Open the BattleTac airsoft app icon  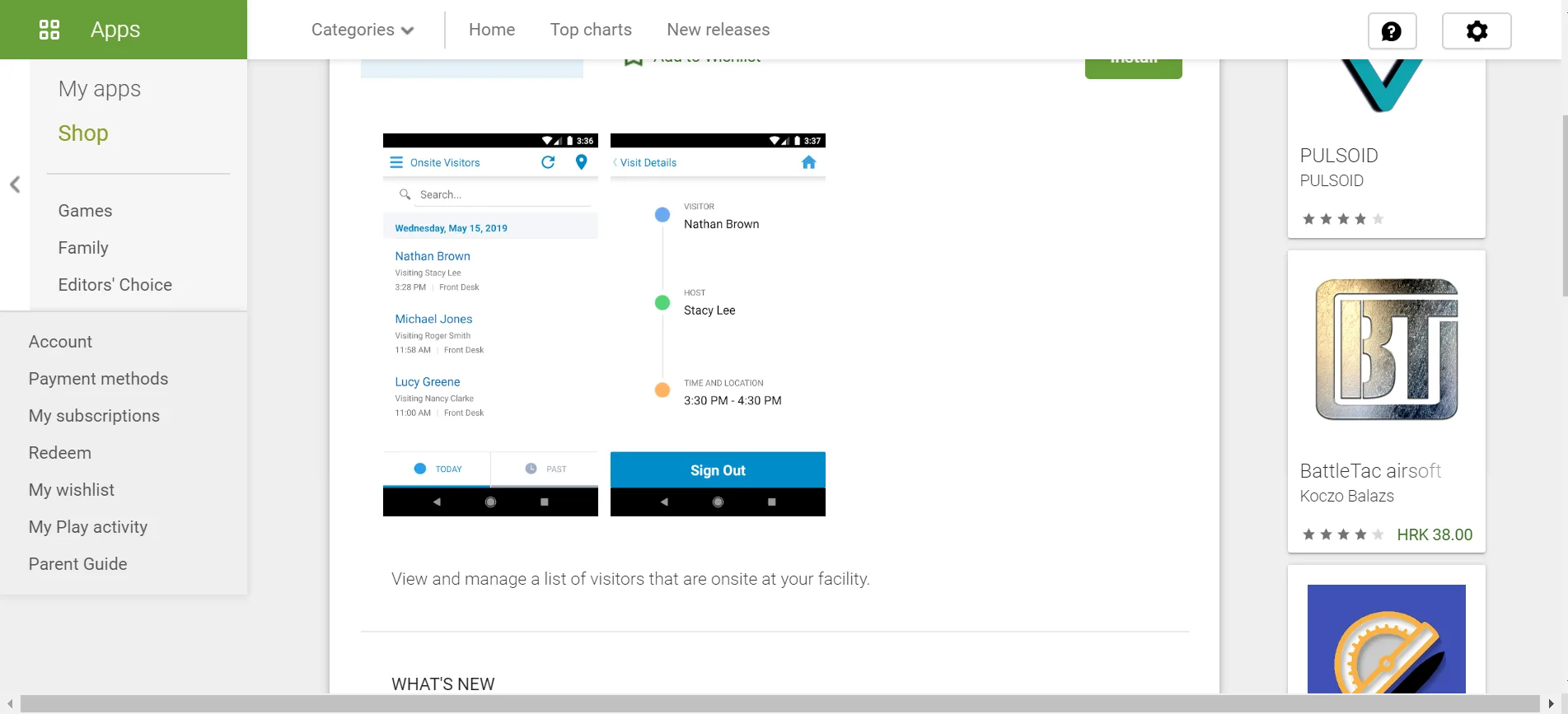tap(1387, 349)
